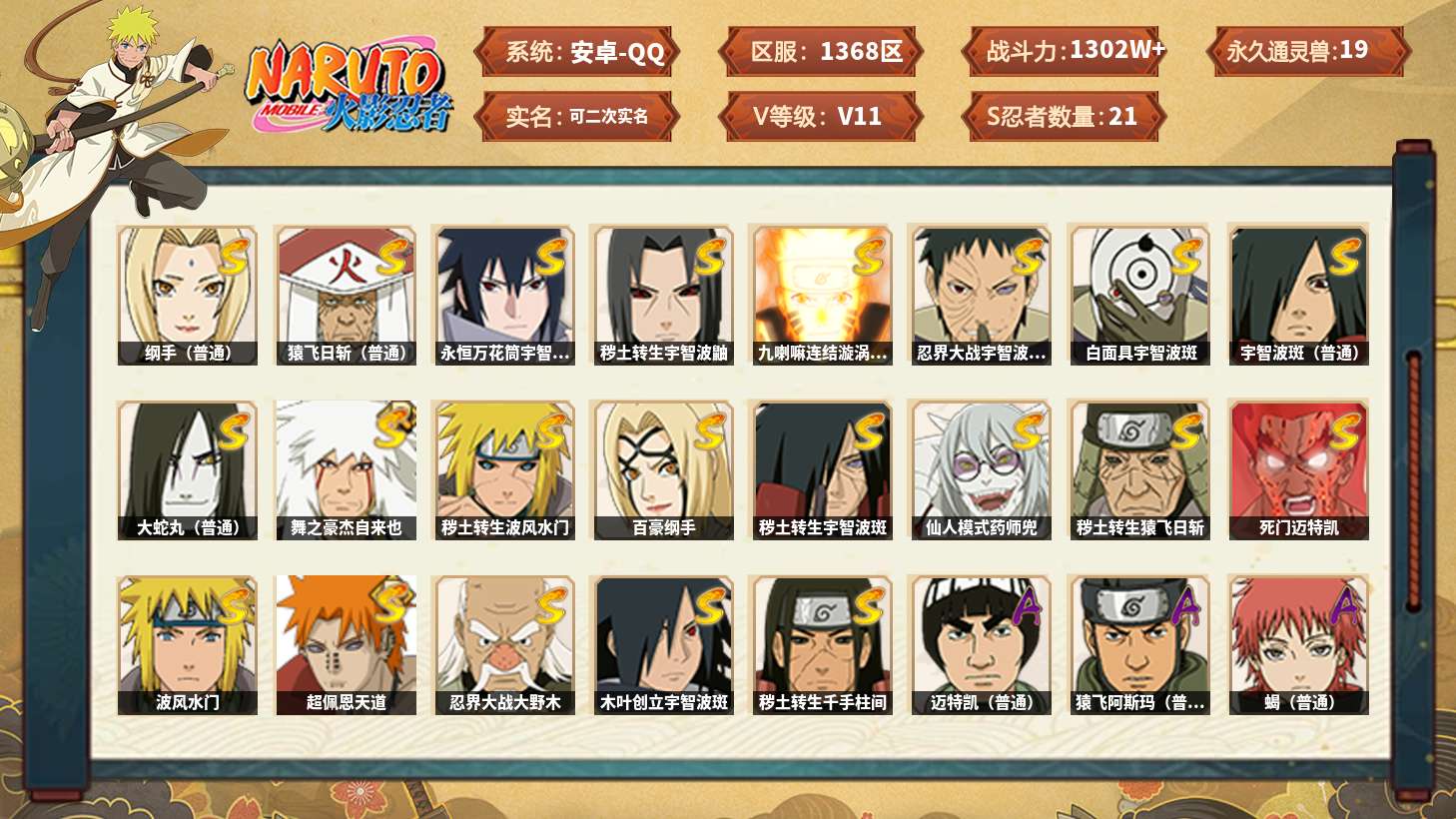The width and height of the screenshot is (1456, 819).
Task: Open the 白面具宇智波斑 character icon
Action: pos(1139,296)
